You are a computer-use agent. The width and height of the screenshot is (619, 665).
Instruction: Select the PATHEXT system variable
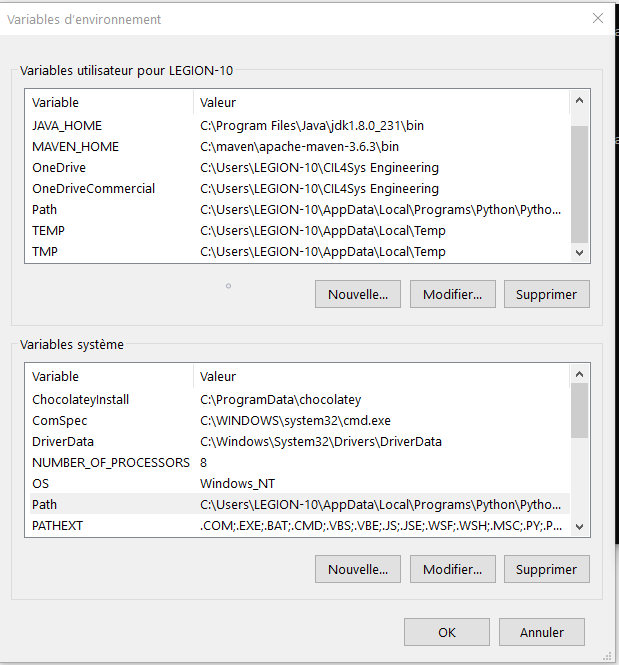[x=299, y=525]
